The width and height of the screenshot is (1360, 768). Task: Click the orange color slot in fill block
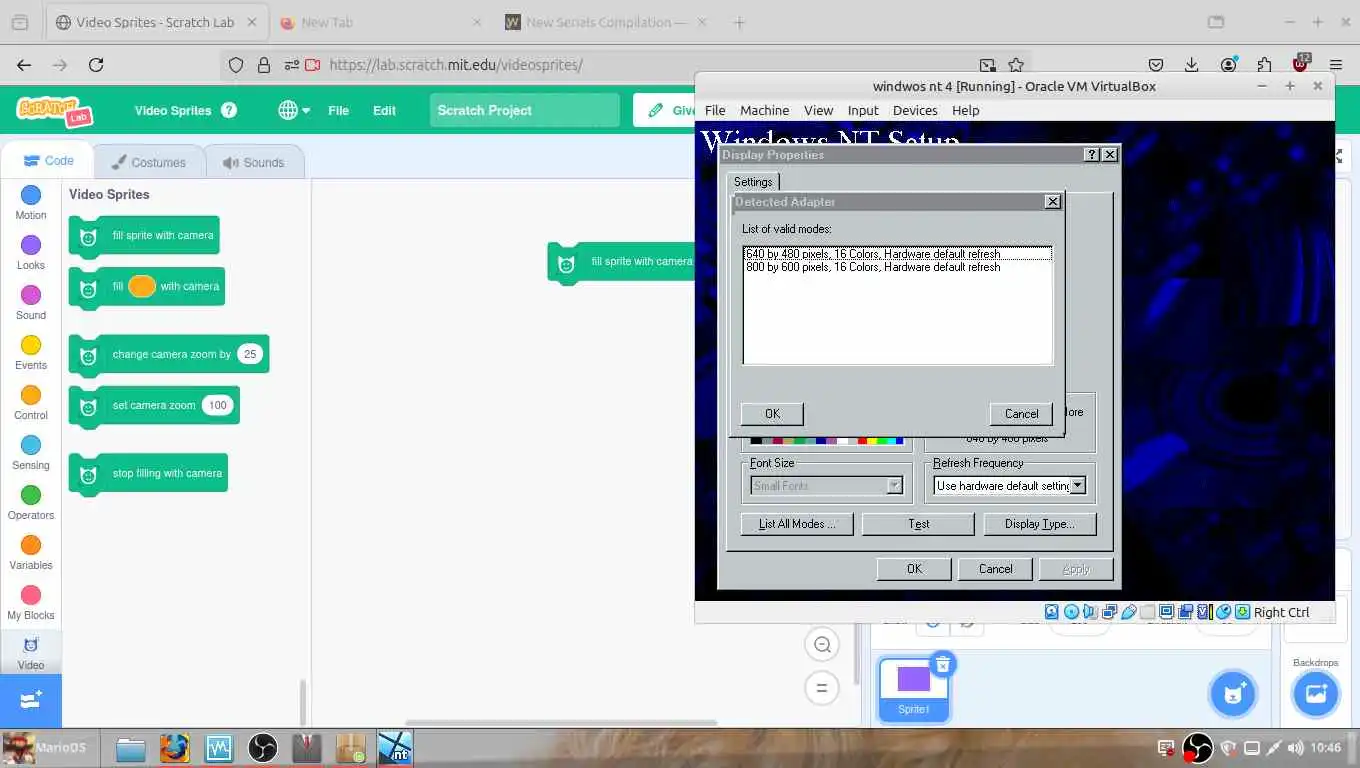tap(142, 286)
